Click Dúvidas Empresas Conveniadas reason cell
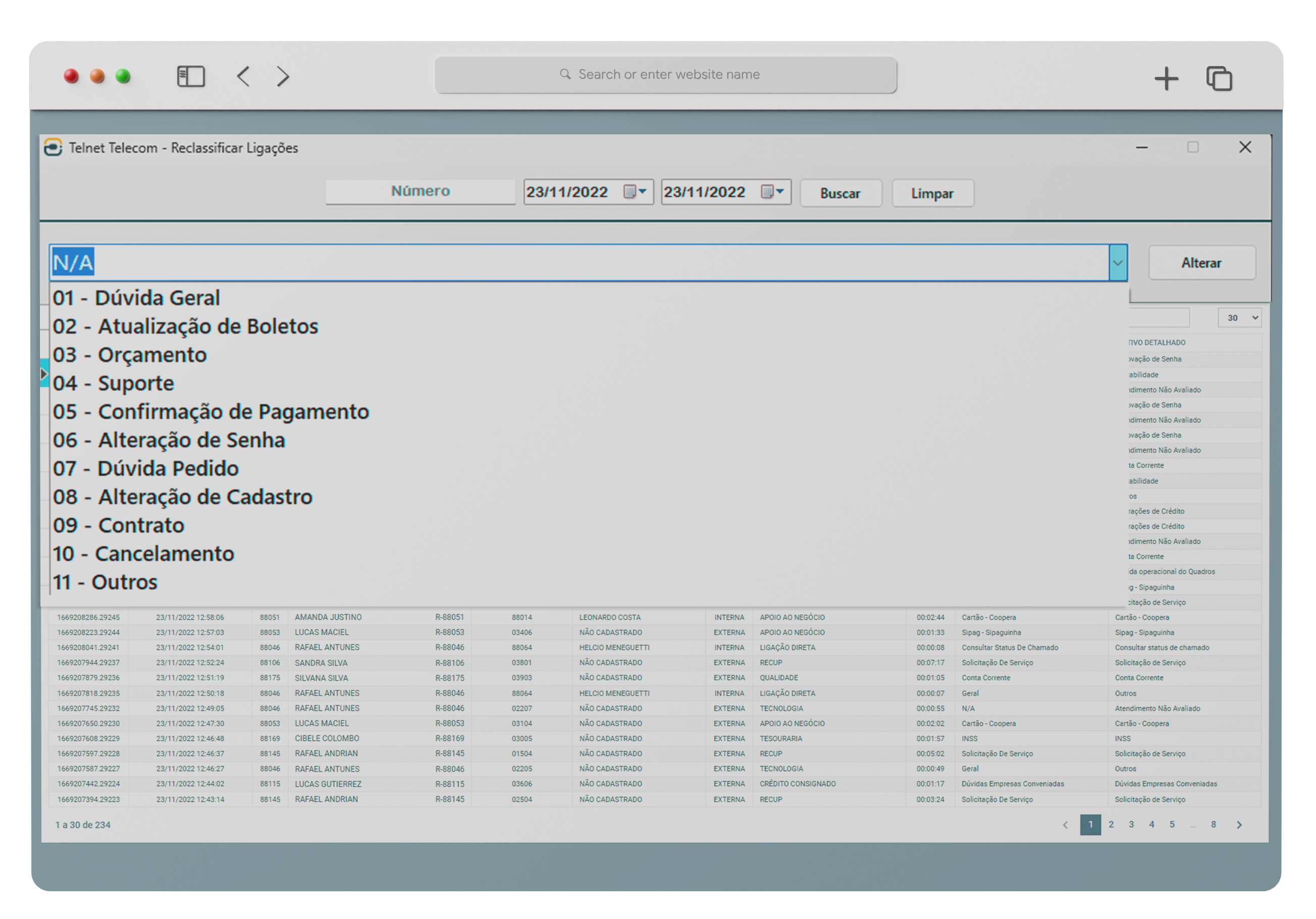The width and height of the screenshot is (1316, 919). pyautogui.click(x=1012, y=784)
